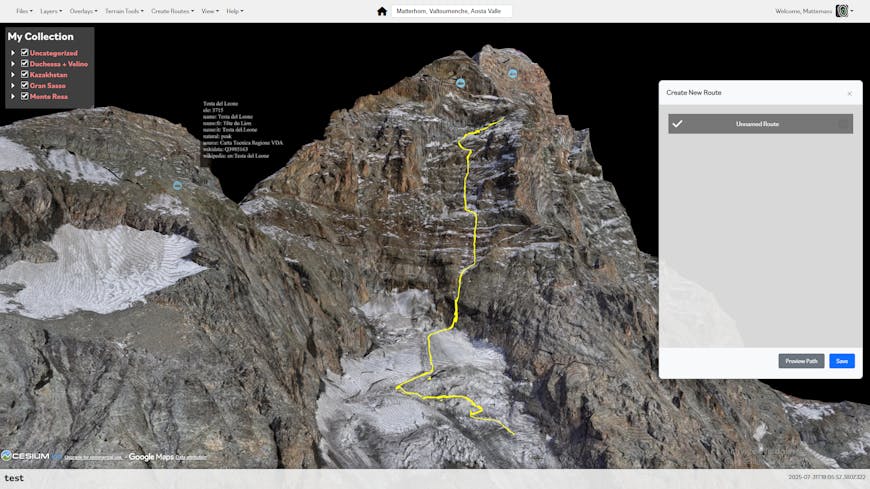Screen dimensions: 870x489
Task: Uncheck the Duchessa + Velino checkbox
Action: point(24,63)
